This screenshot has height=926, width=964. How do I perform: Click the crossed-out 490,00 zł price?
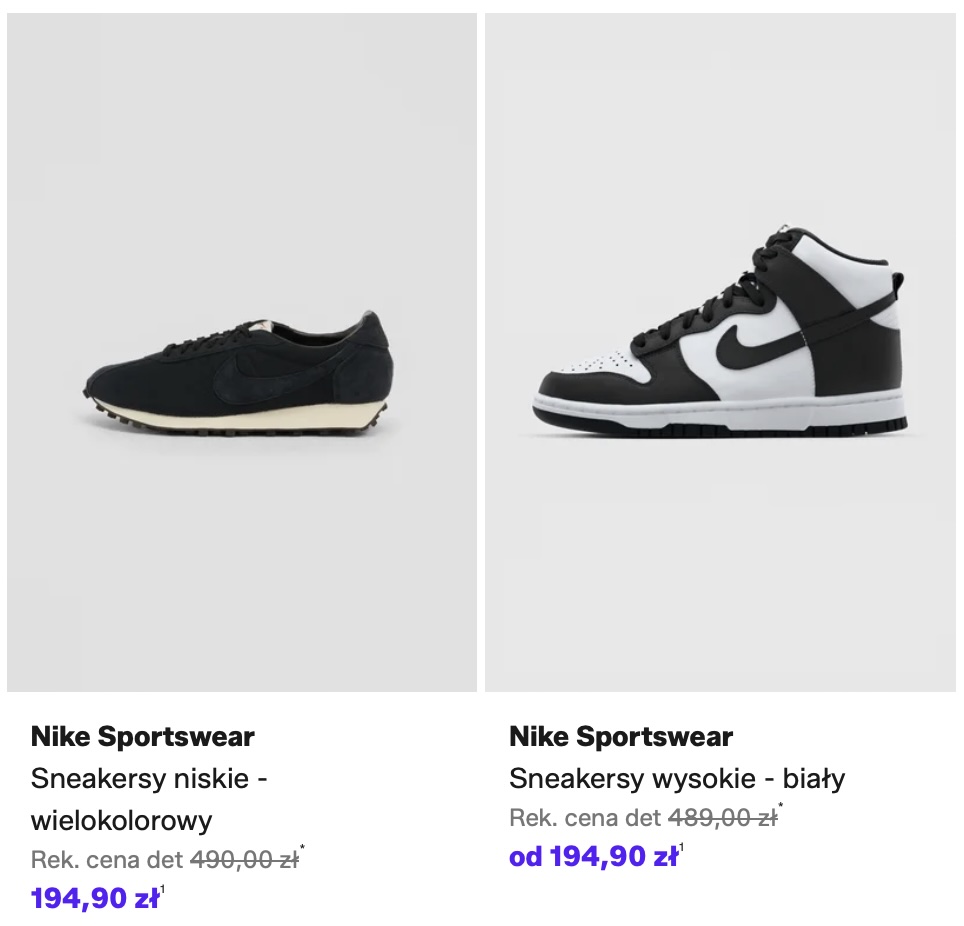point(244,860)
